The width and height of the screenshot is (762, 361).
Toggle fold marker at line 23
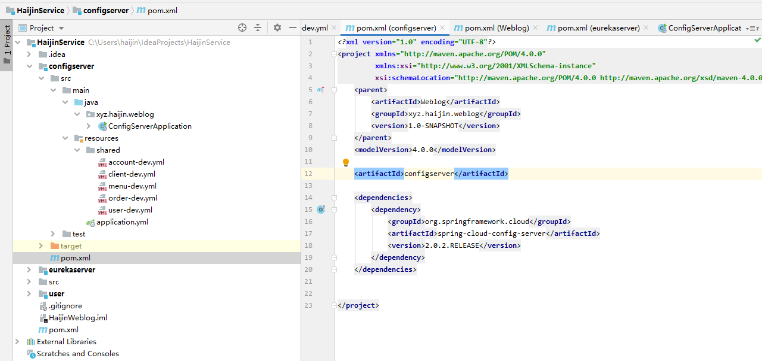pyautogui.click(x=334, y=306)
